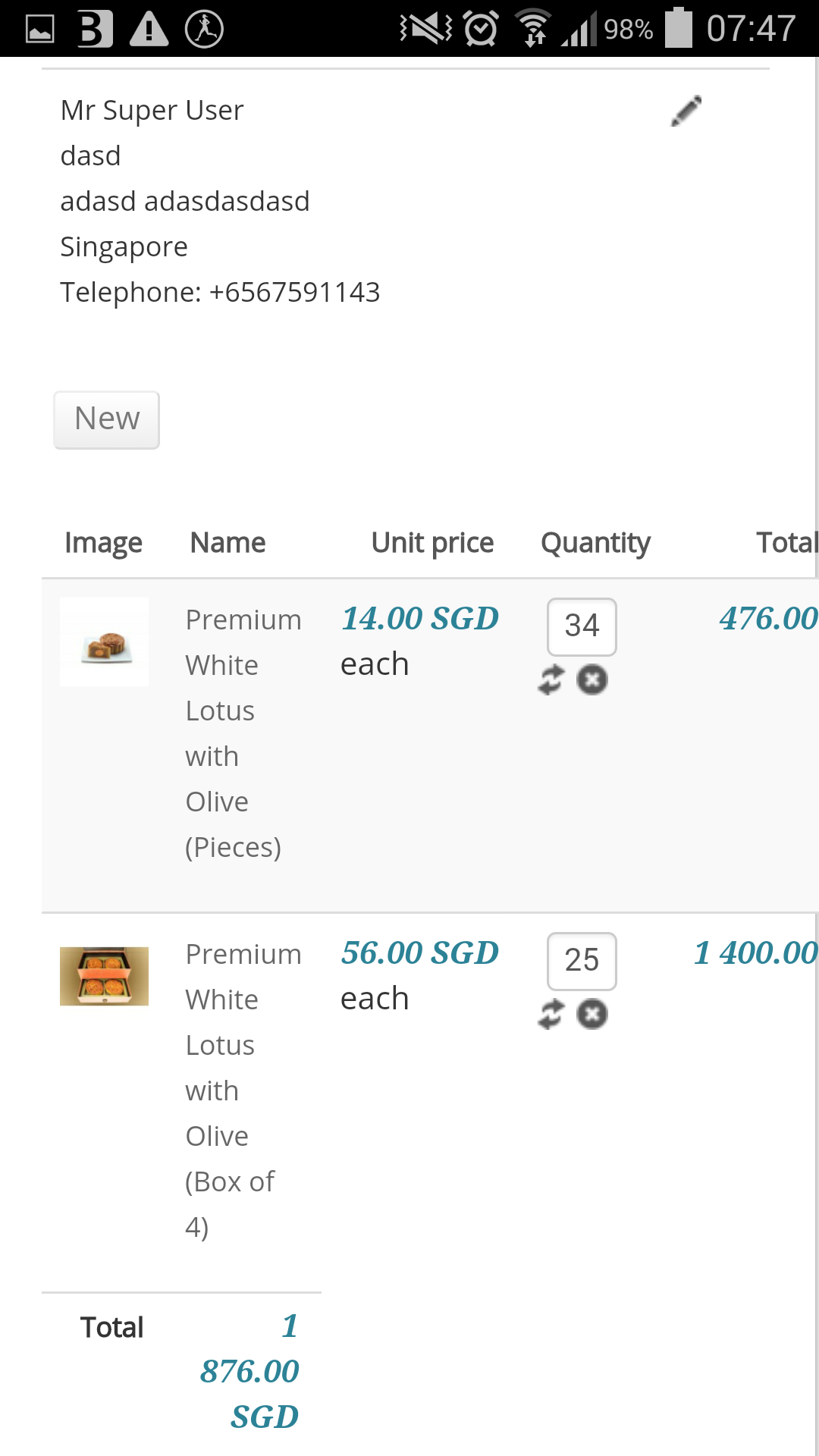The height and width of the screenshot is (1456, 819).
Task: Tap the alarm clock status icon
Action: click(481, 29)
